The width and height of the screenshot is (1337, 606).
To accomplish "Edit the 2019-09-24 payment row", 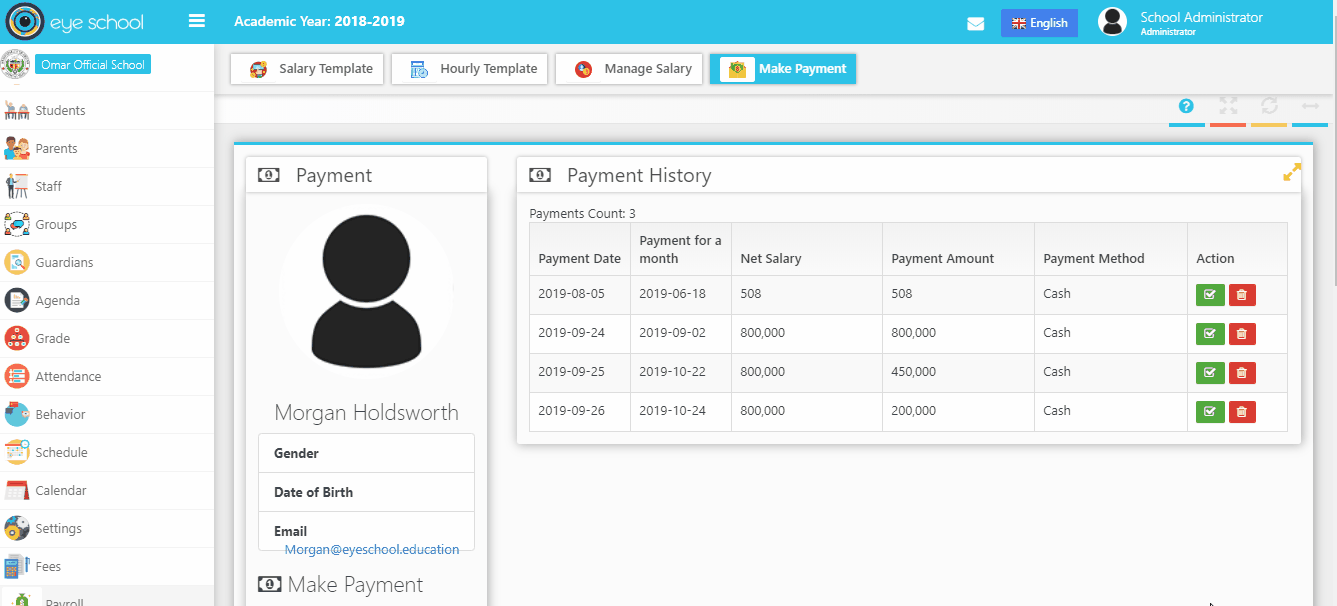I will pos(1210,334).
